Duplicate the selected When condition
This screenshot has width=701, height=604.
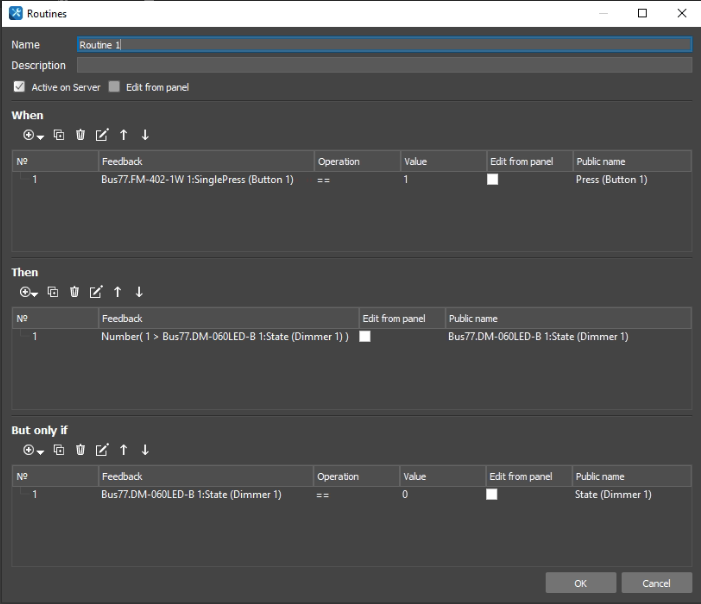click(x=59, y=135)
